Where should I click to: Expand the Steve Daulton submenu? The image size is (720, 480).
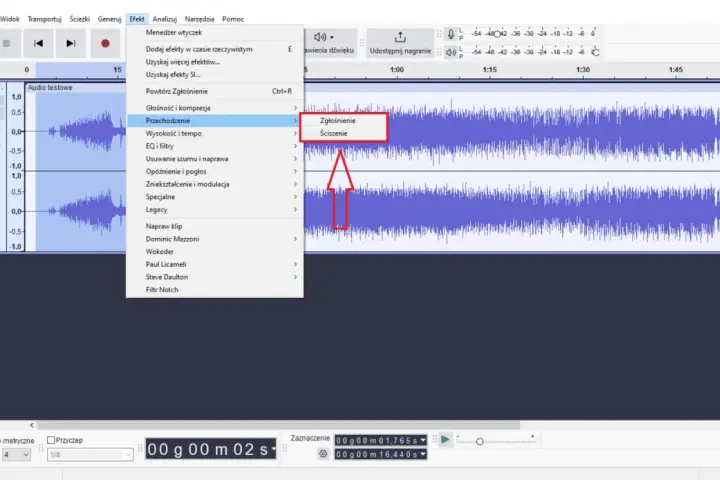pos(214,277)
